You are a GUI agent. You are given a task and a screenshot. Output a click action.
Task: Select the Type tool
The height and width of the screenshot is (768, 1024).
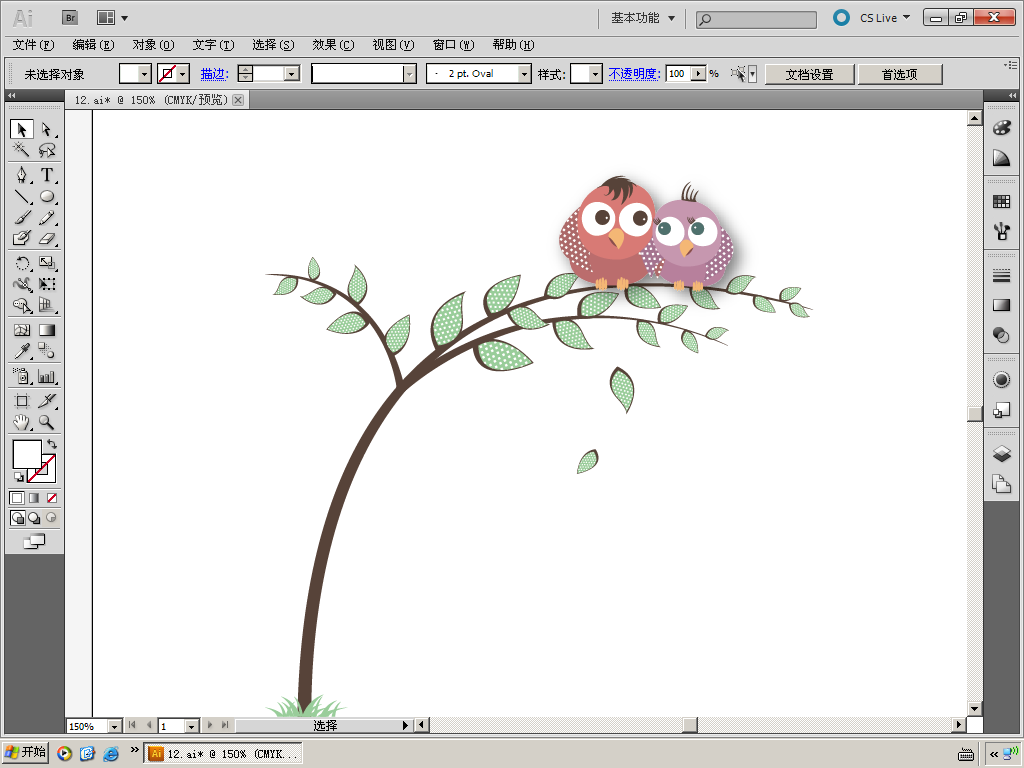click(46, 175)
